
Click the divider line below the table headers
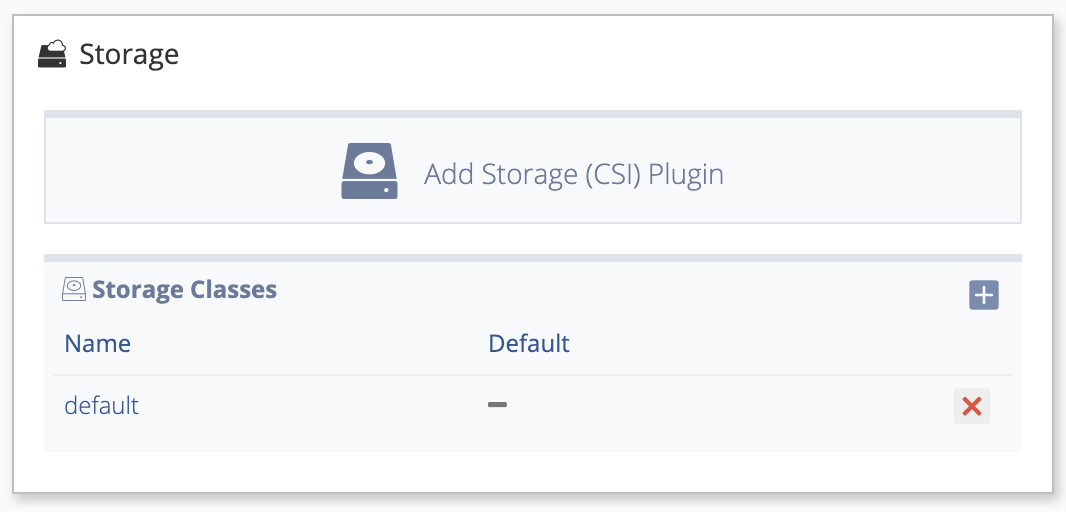click(533, 375)
